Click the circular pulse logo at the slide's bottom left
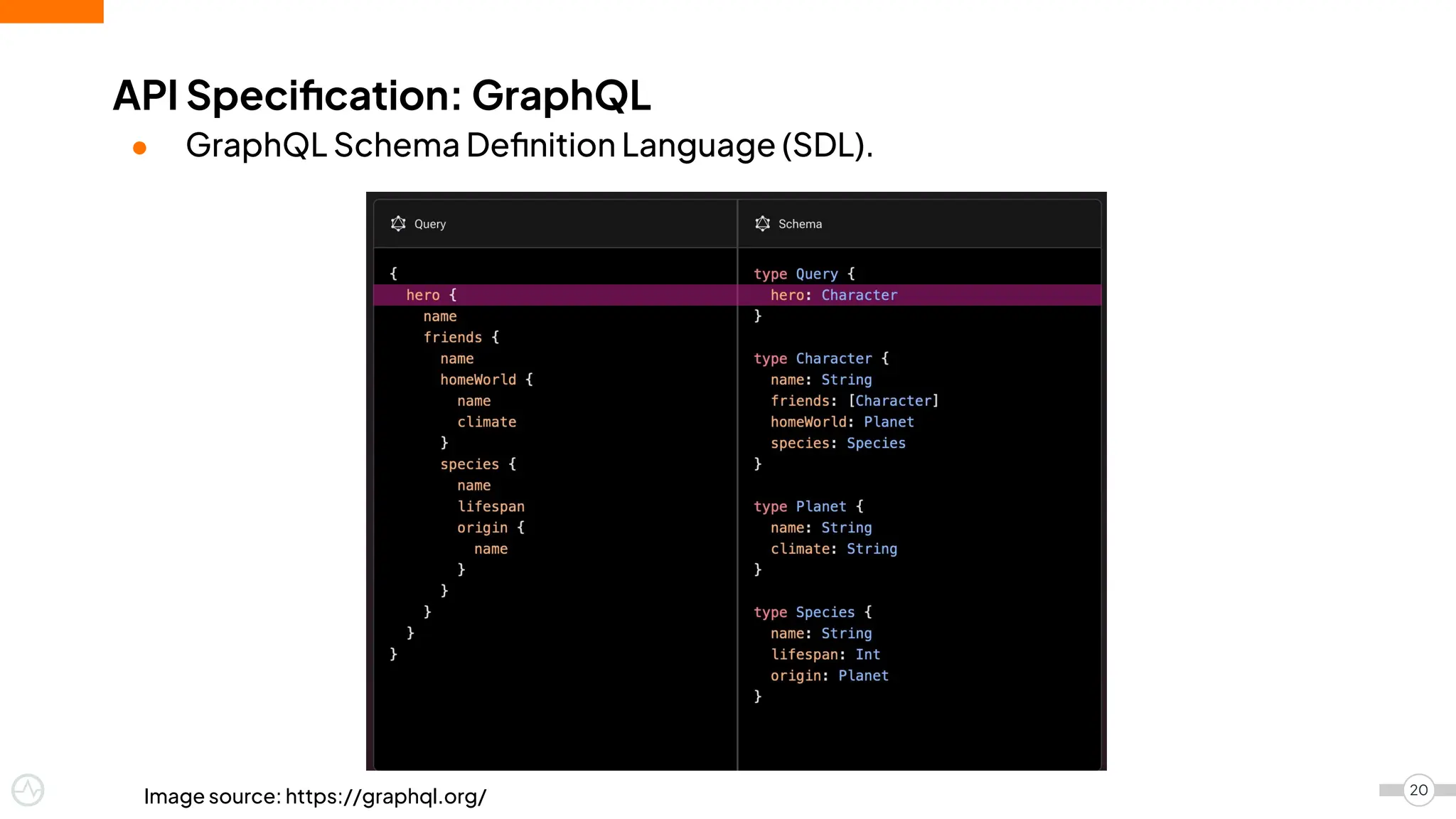This screenshot has height=819, width=1456. (28, 790)
